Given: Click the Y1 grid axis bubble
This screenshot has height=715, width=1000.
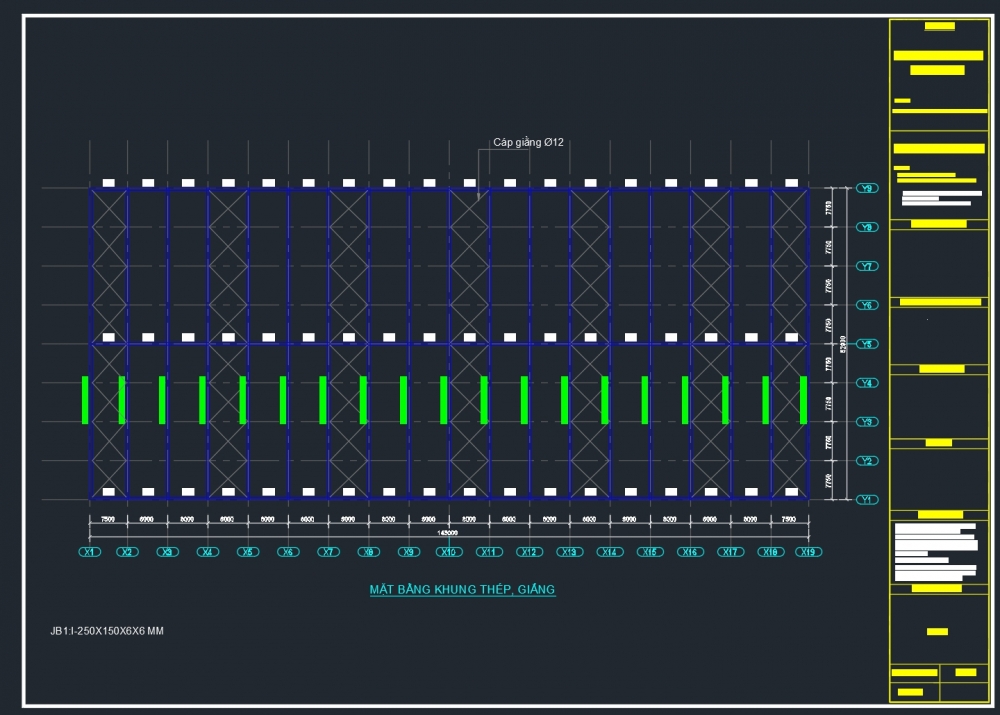Looking at the screenshot, I should [867, 499].
